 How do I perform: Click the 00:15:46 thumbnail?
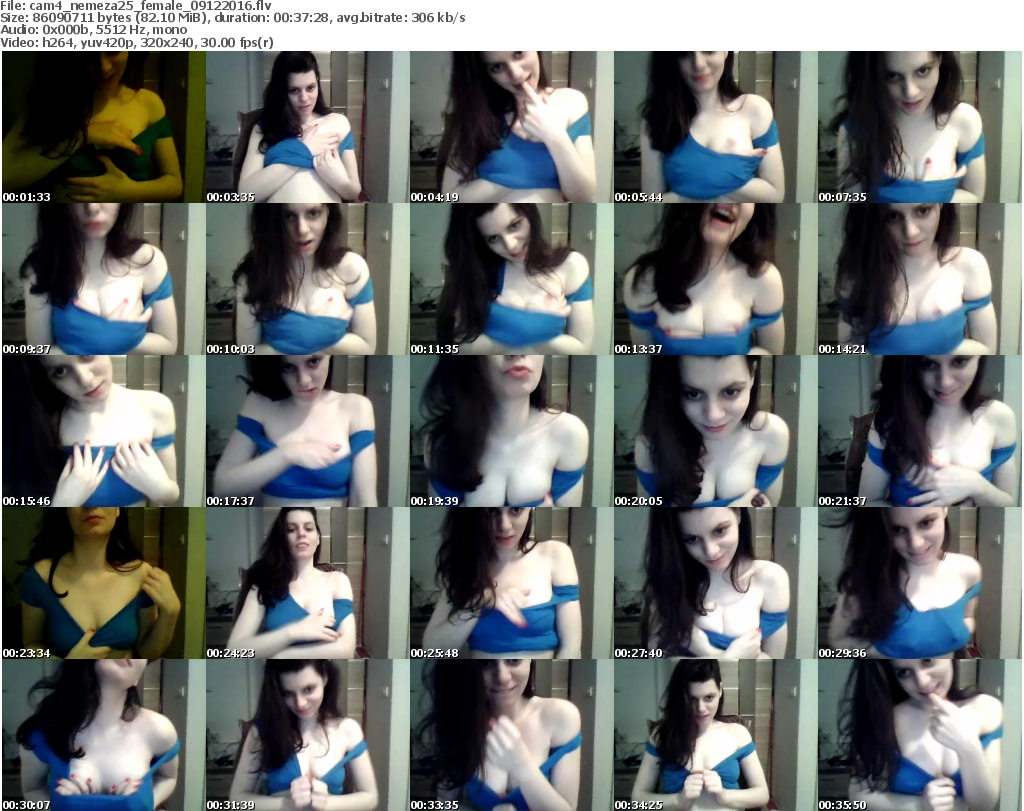coord(104,431)
